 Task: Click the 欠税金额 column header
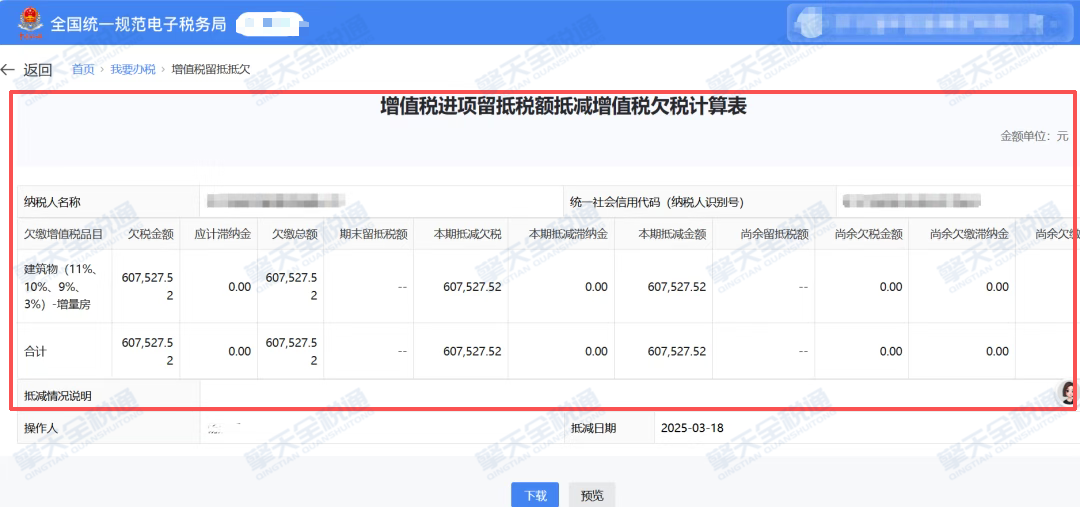[151, 234]
